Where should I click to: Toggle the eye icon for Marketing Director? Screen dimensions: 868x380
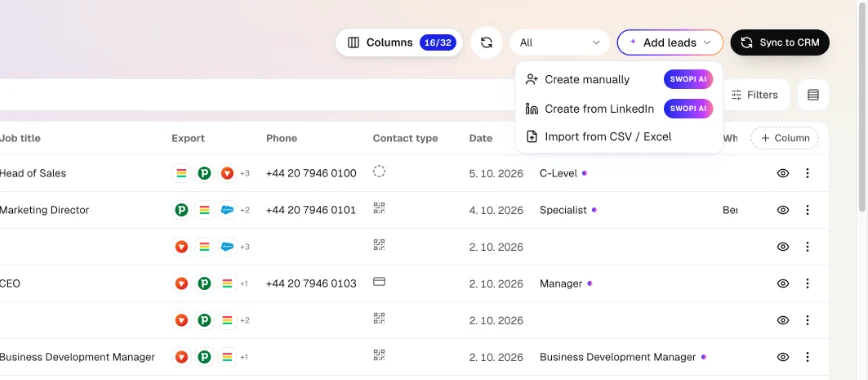click(783, 210)
